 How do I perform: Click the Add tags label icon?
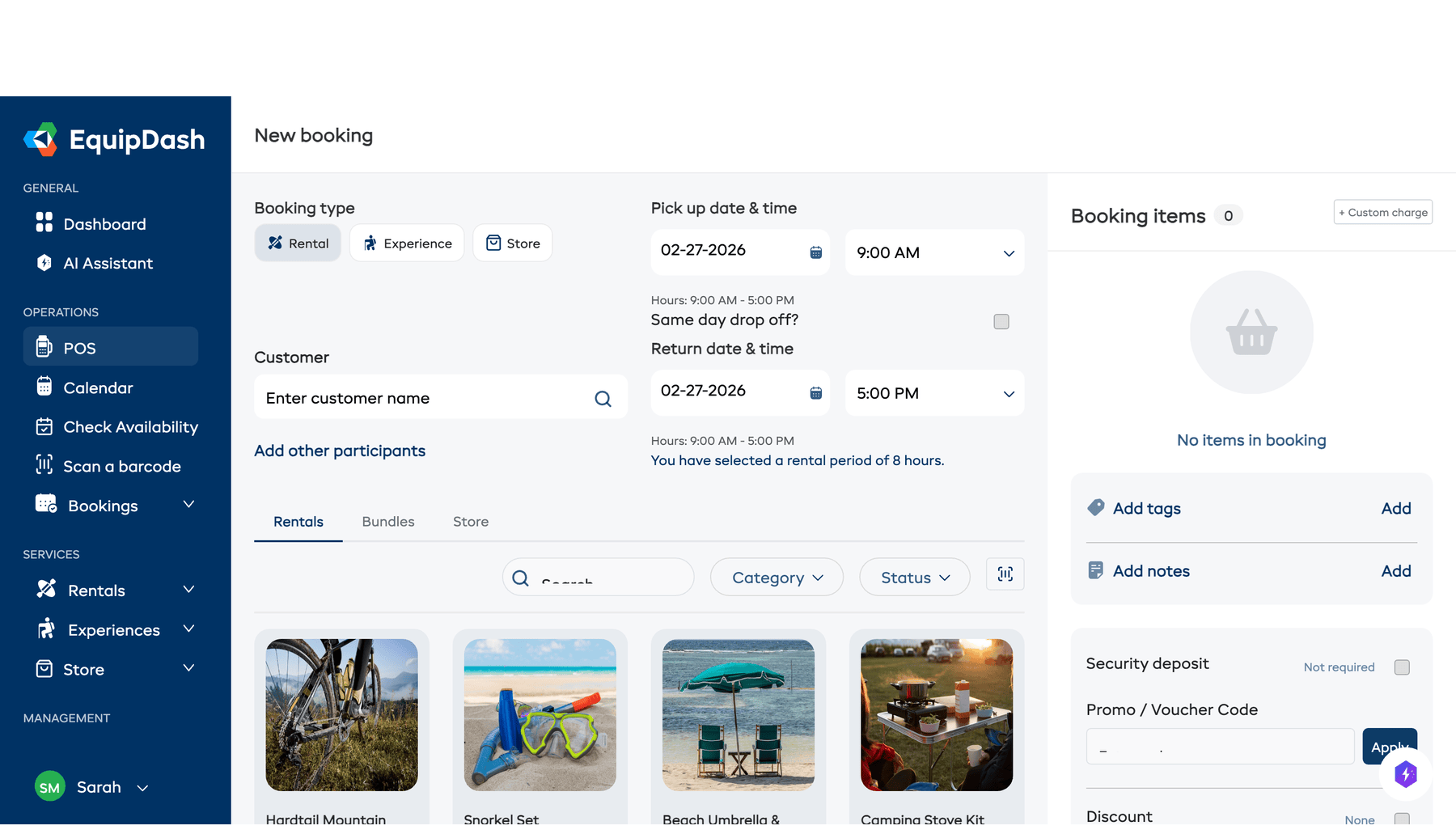1096,507
